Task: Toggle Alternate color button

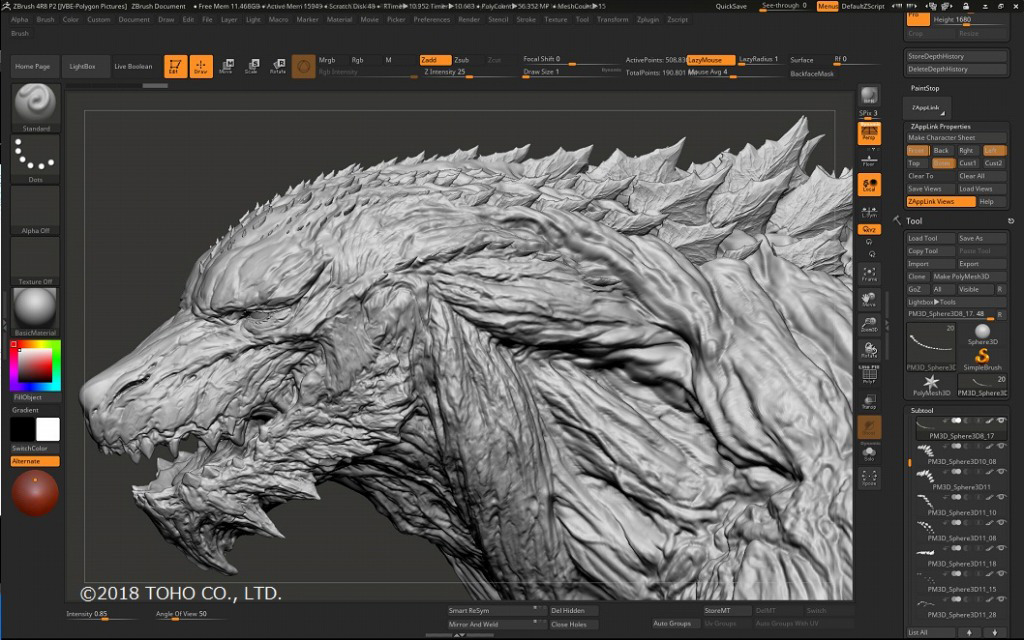Action: click(35, 461)
